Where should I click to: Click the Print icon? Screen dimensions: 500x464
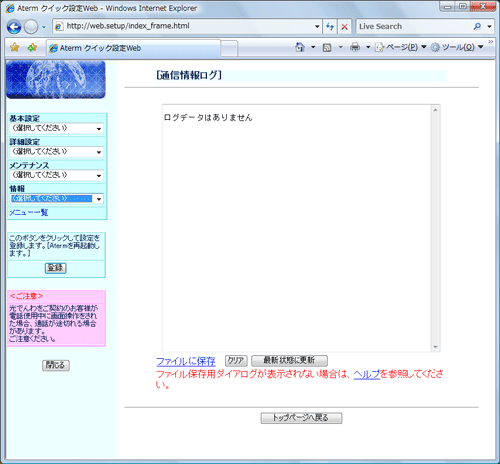tap(355, 47)
